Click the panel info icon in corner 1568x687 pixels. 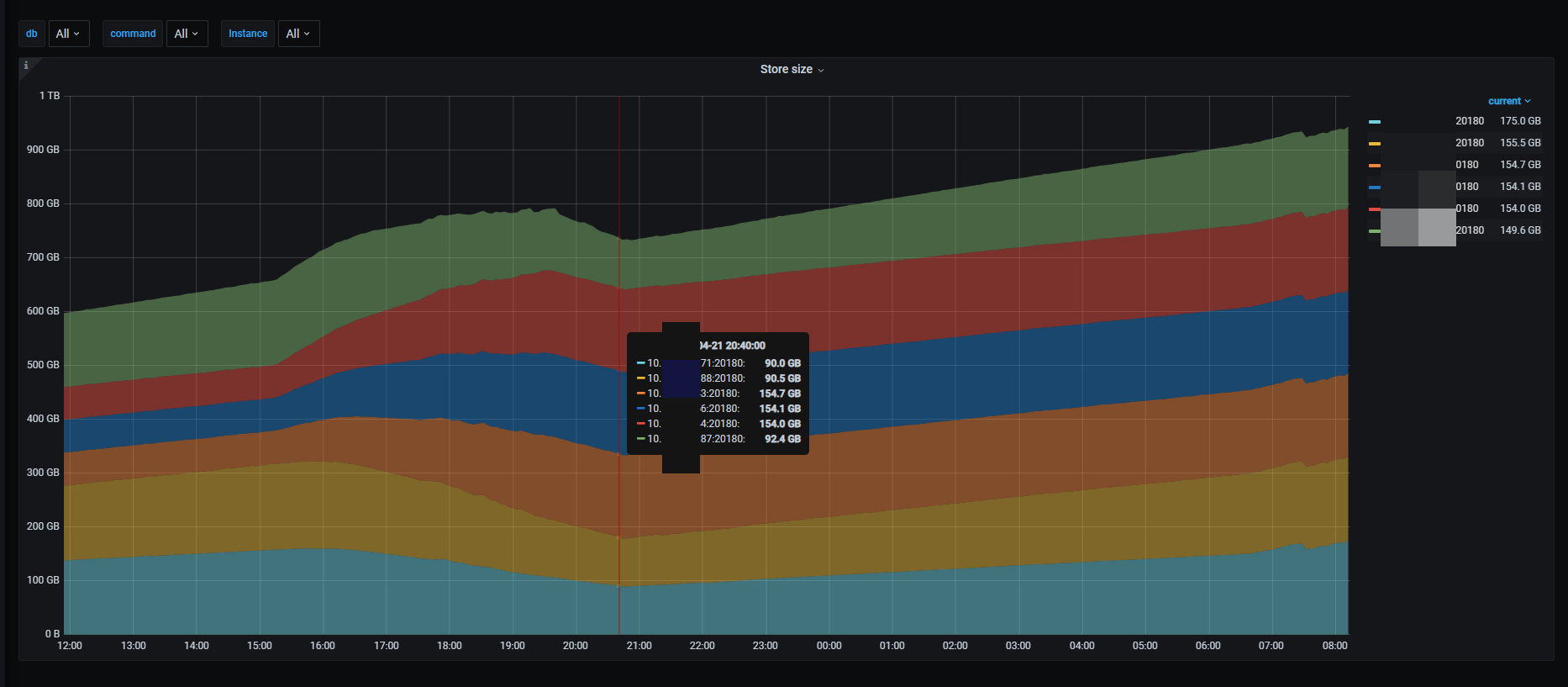tap(26, 65)
